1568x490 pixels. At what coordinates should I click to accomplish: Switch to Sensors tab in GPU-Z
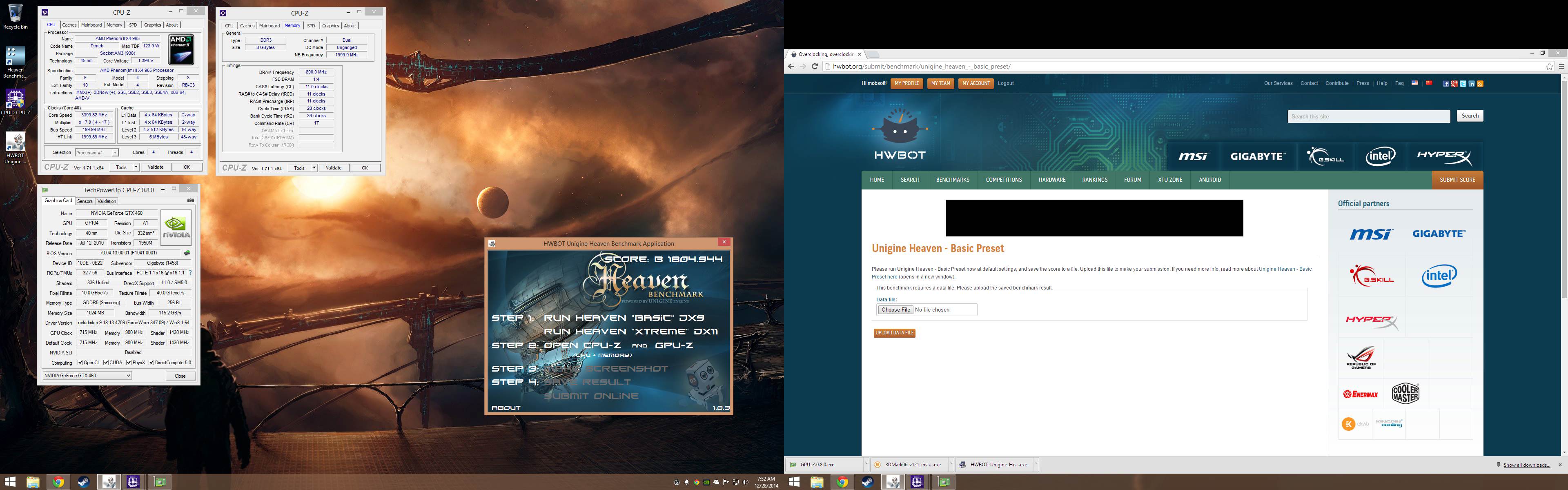tap(85, 201)
